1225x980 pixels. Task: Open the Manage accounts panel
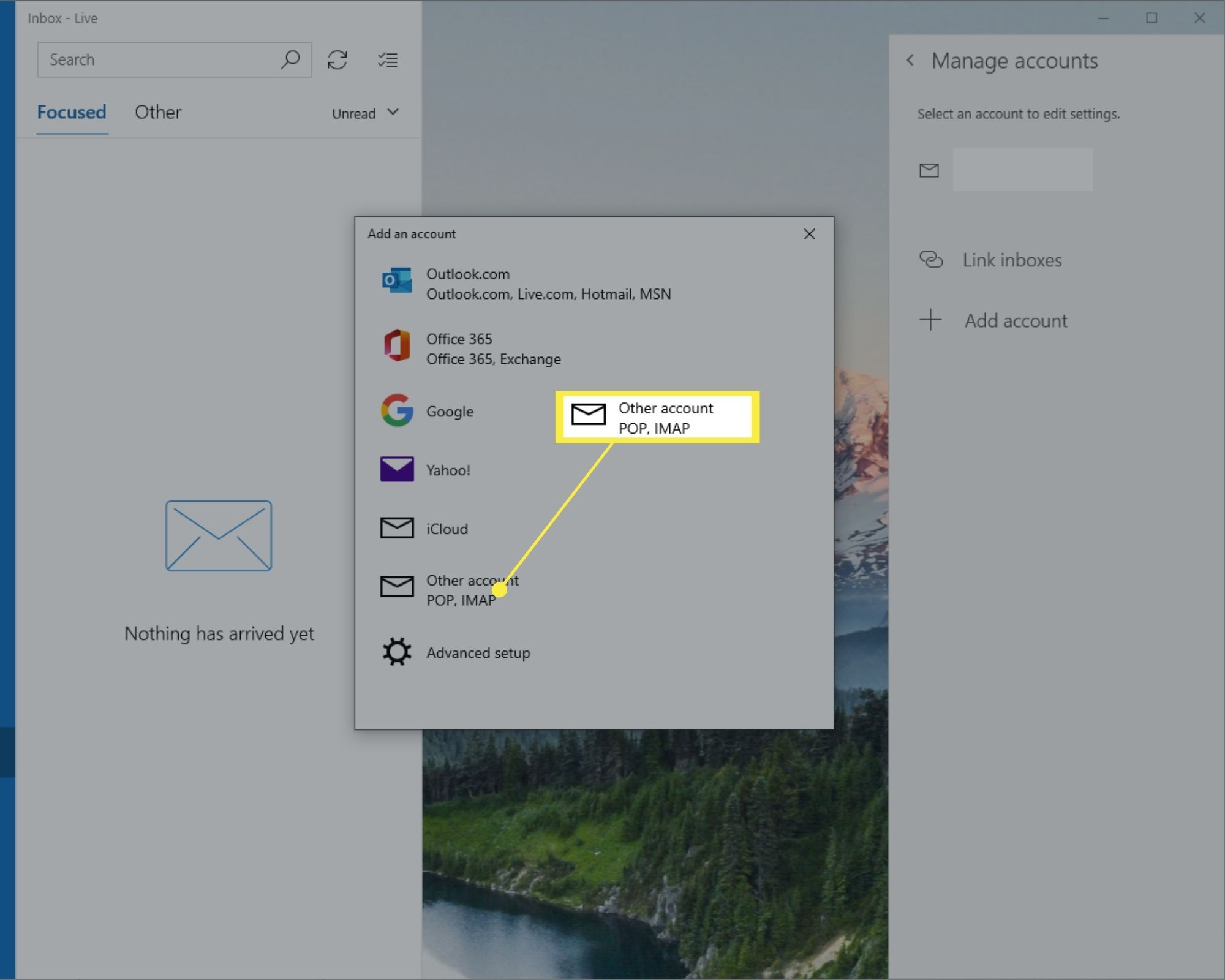coord(1014,60)
